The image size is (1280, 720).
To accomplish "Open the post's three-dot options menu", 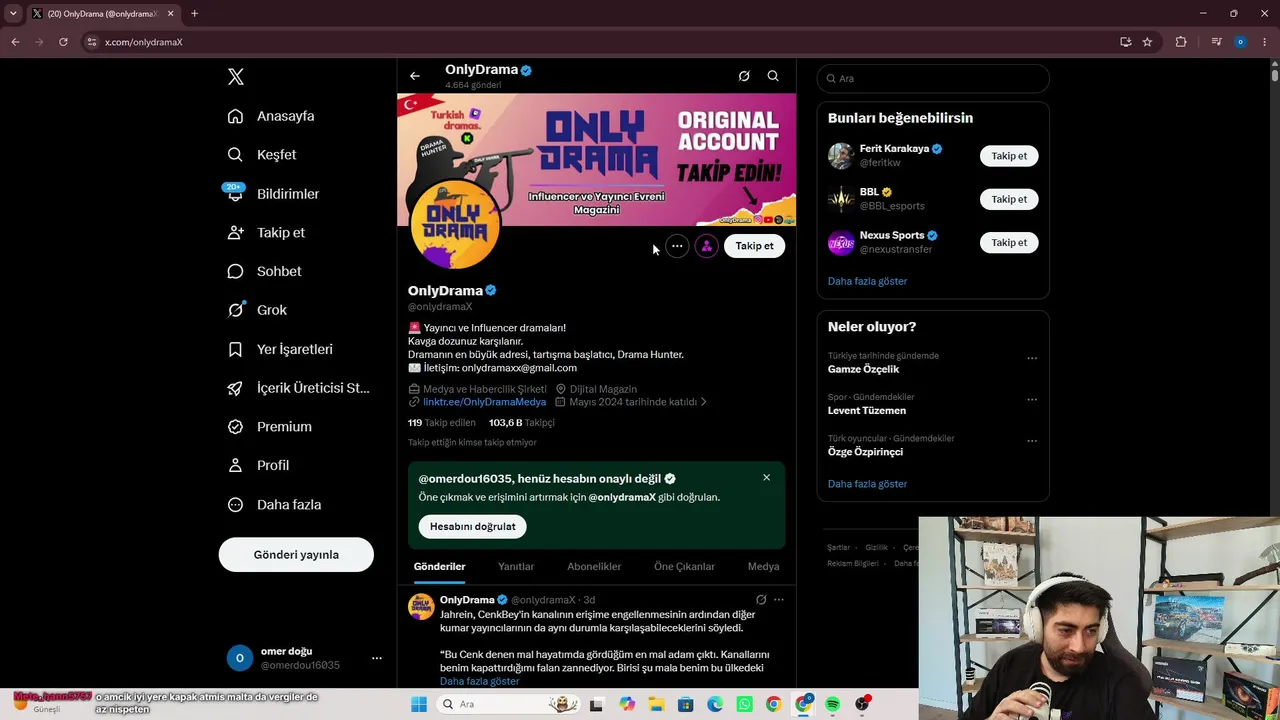I will click(x=779, y=600).
